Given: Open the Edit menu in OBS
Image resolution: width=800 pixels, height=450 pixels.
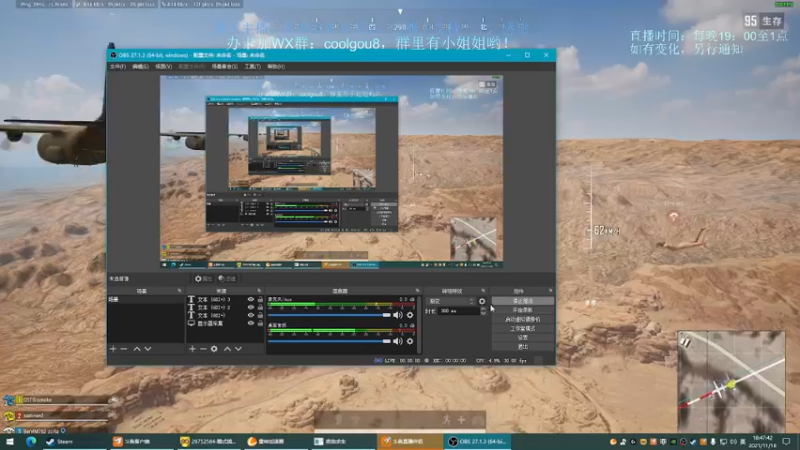Looking at the screenshot, I should (x=140, y=67).
